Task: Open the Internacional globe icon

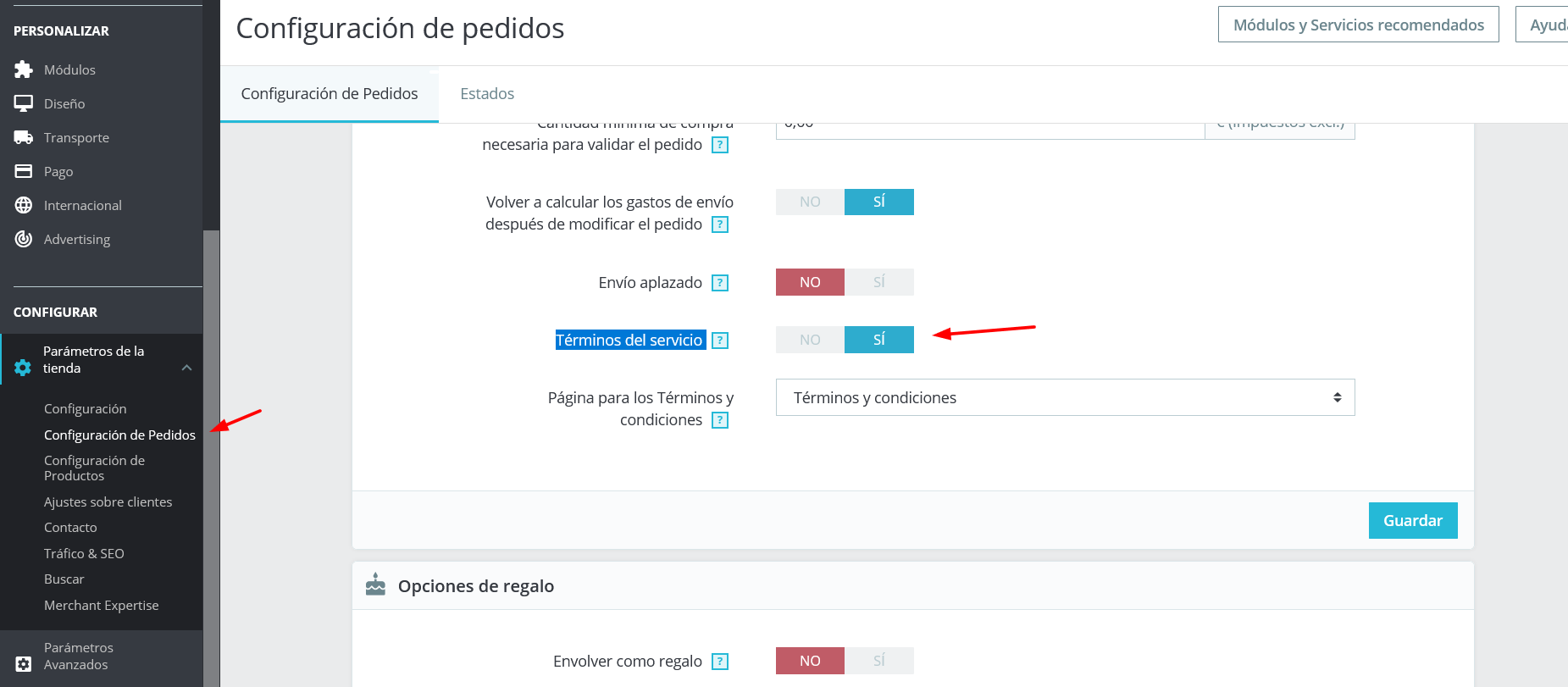Action: tap(24, 205)
